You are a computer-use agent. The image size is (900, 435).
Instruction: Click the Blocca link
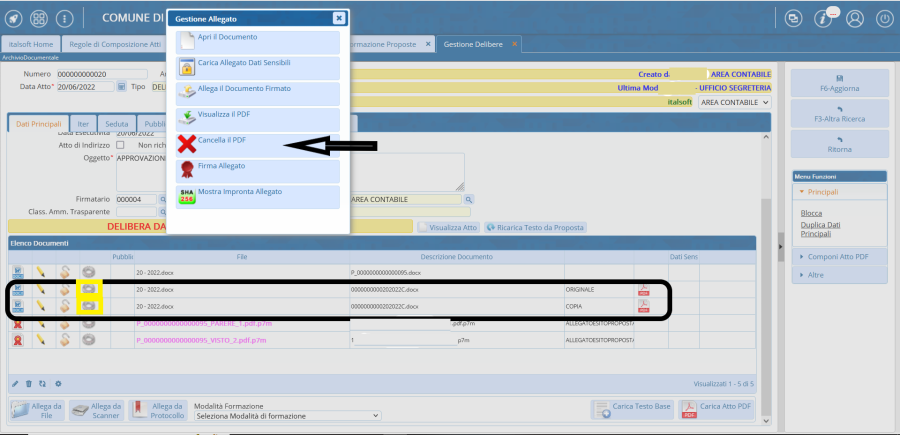click(x=812, y=213)
